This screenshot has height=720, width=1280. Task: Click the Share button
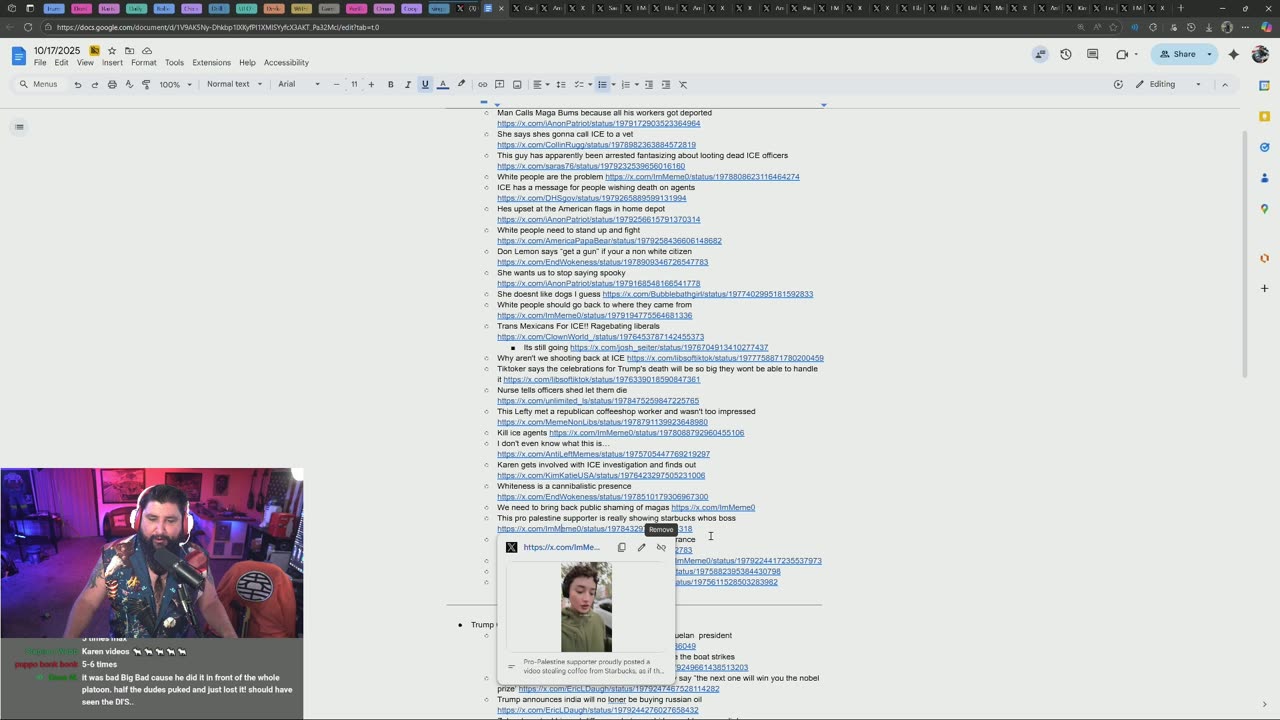click(x=1178, y=54)
